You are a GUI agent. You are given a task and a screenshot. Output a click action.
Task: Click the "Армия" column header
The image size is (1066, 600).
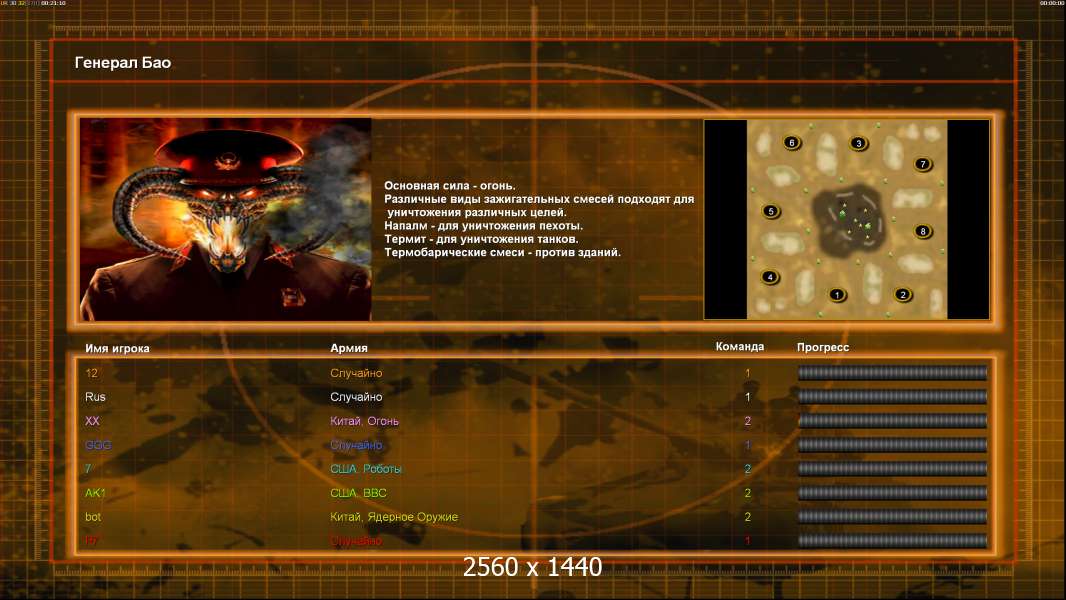click(x=349, y=348)
